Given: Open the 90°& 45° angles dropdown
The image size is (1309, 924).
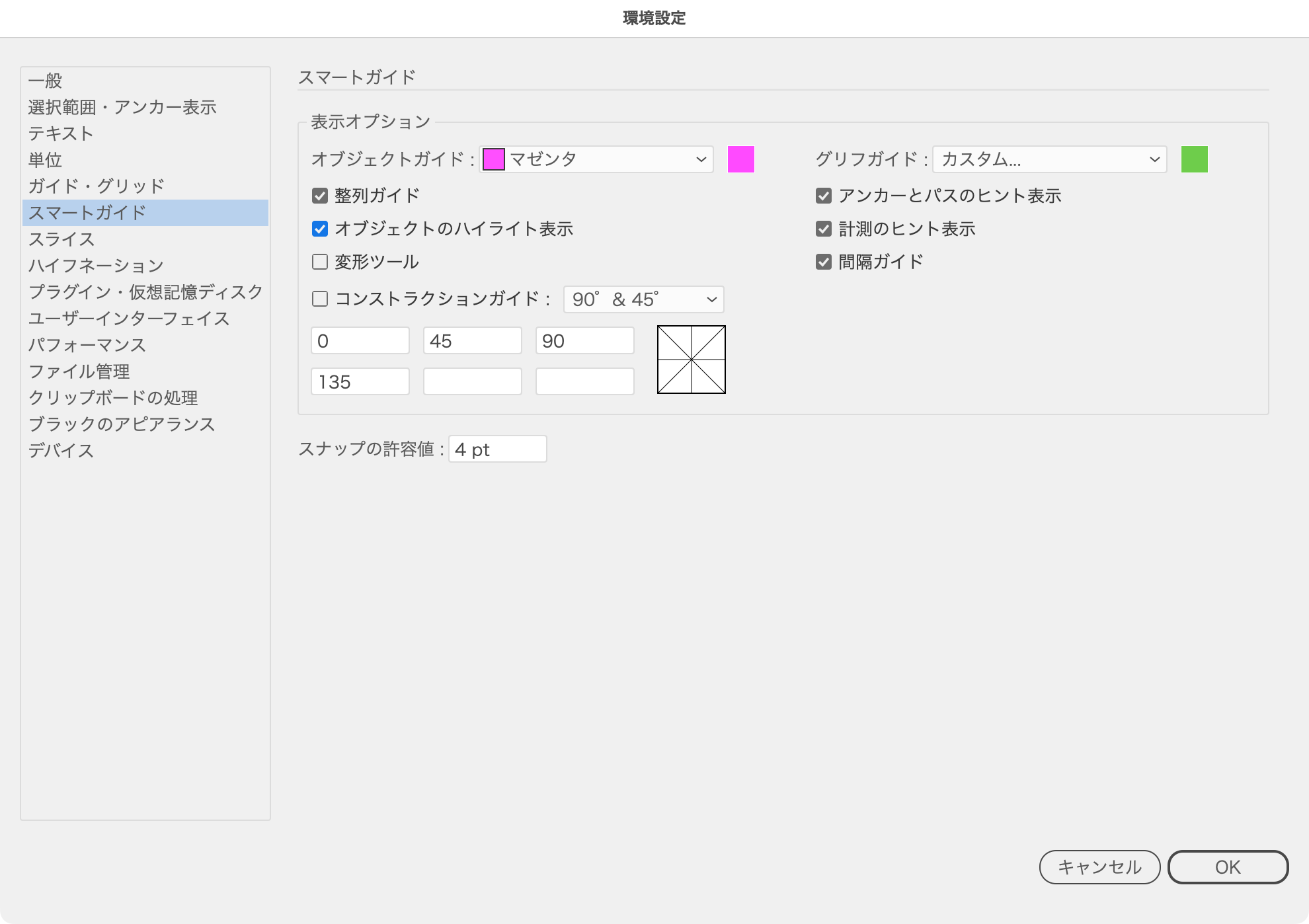Looking at the screenshot, I should 642,299.
